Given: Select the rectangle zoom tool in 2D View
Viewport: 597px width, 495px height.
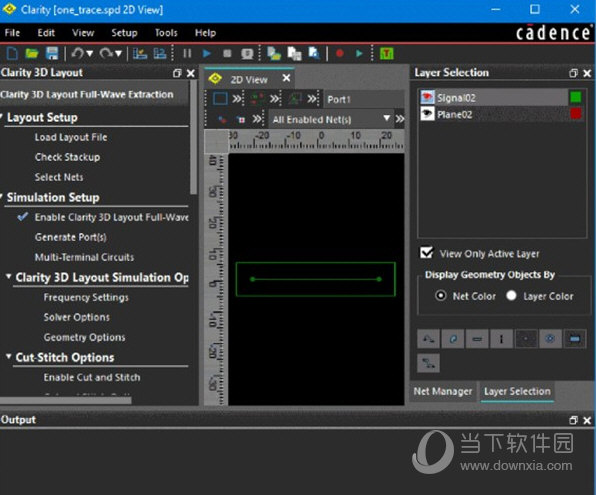Looking at the screenshot, I should coord(220,99).
